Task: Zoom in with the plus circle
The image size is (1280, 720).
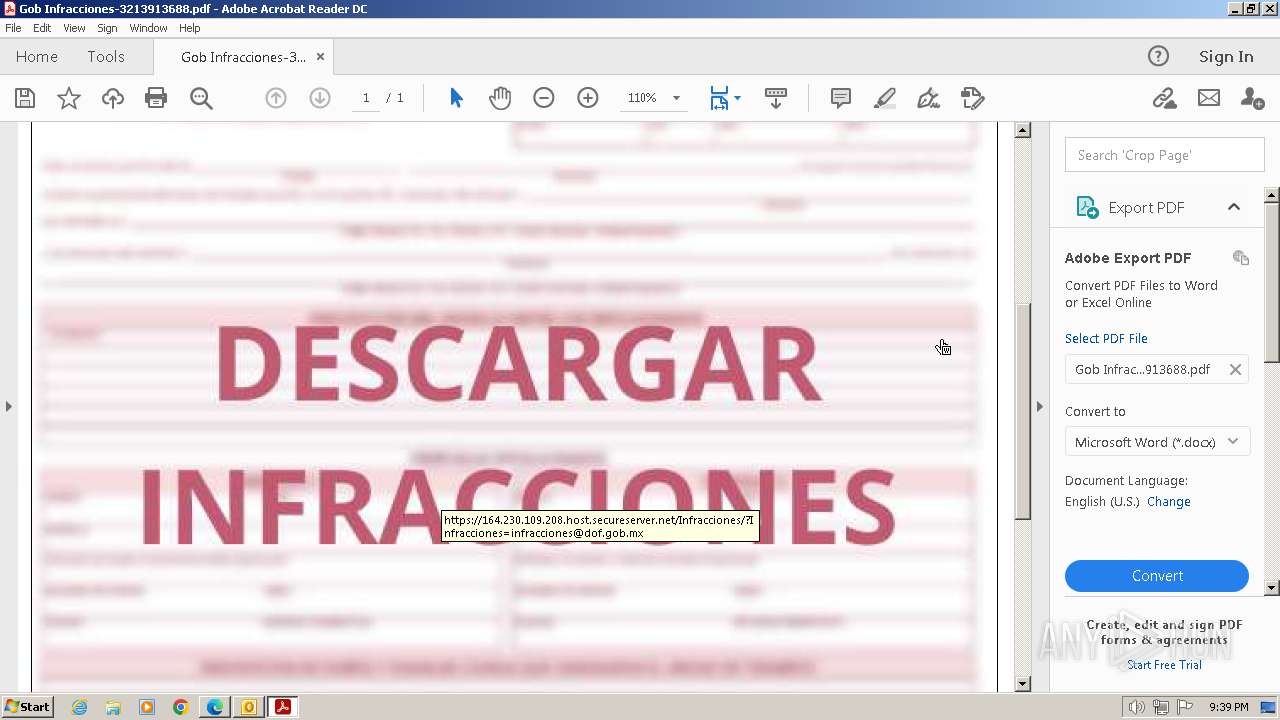Action: pos(588,98)
